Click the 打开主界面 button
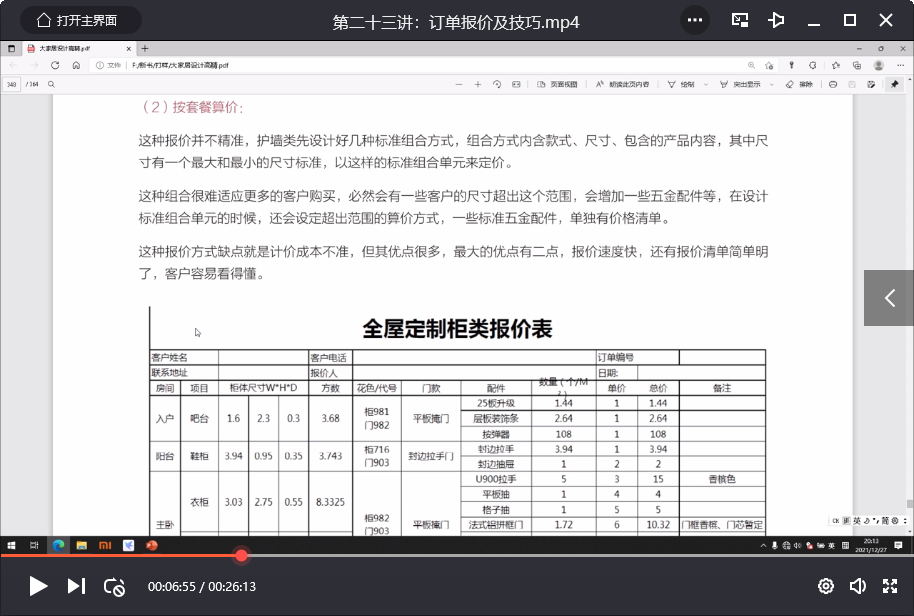Image resolution: width=914 pixels, height=616 pixels. [x=76, y=20]
